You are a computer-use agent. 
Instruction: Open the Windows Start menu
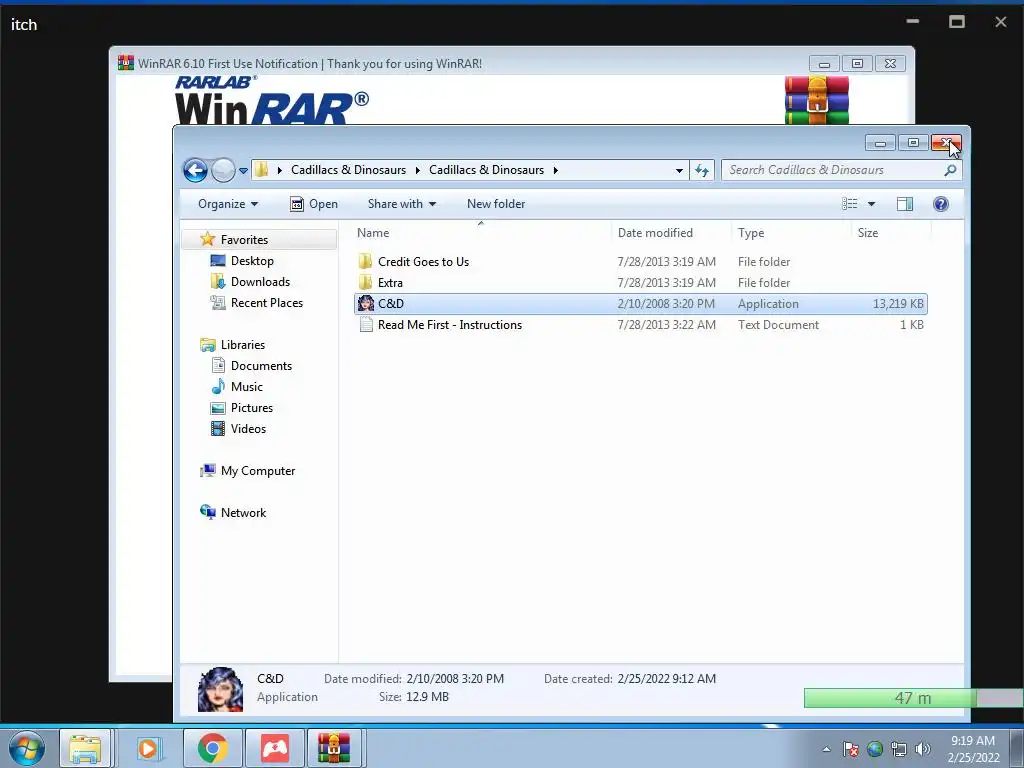pos(26,748)
